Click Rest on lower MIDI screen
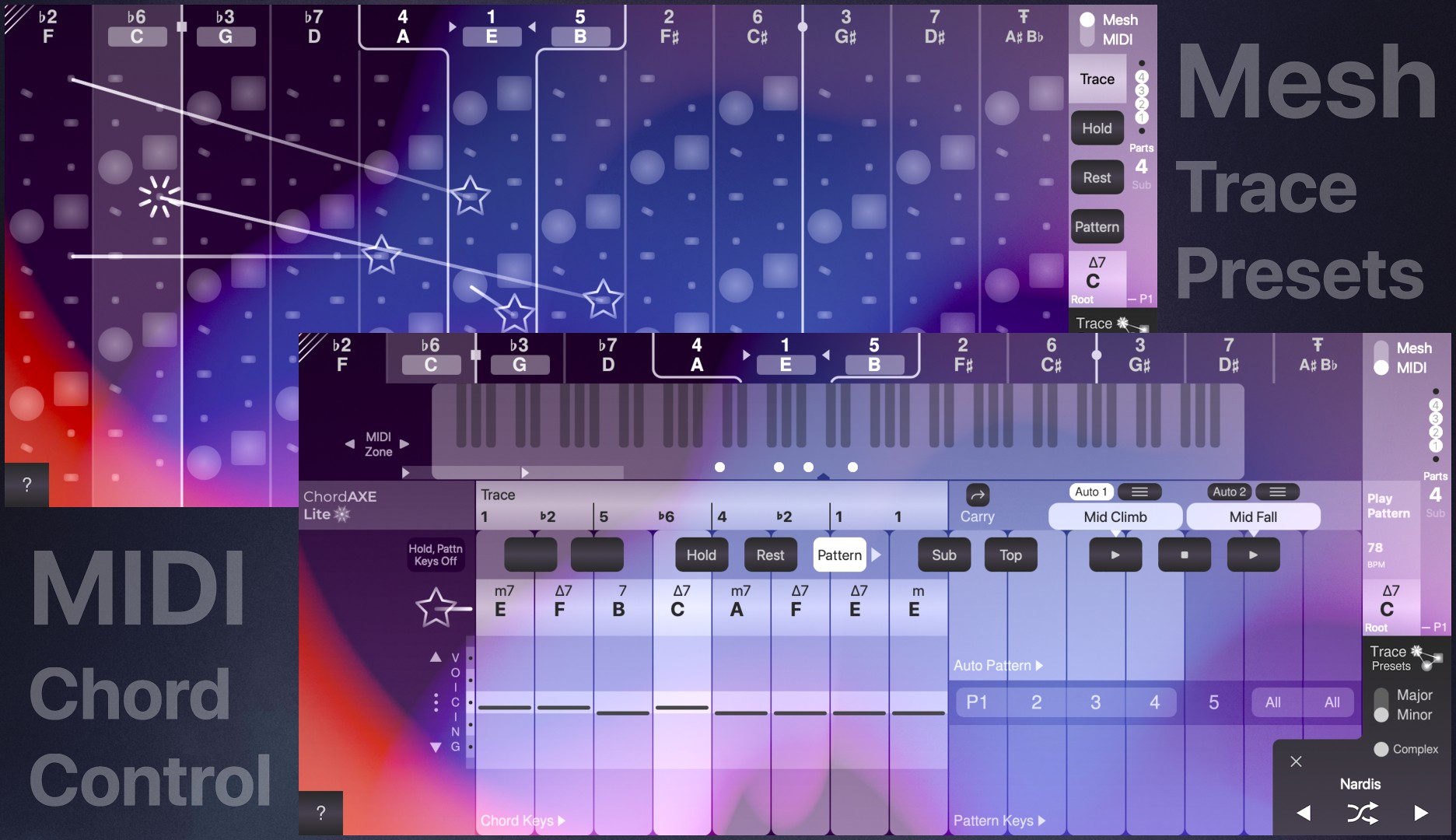The height and width of the screenshot is (840, 1456). (770, 555)
